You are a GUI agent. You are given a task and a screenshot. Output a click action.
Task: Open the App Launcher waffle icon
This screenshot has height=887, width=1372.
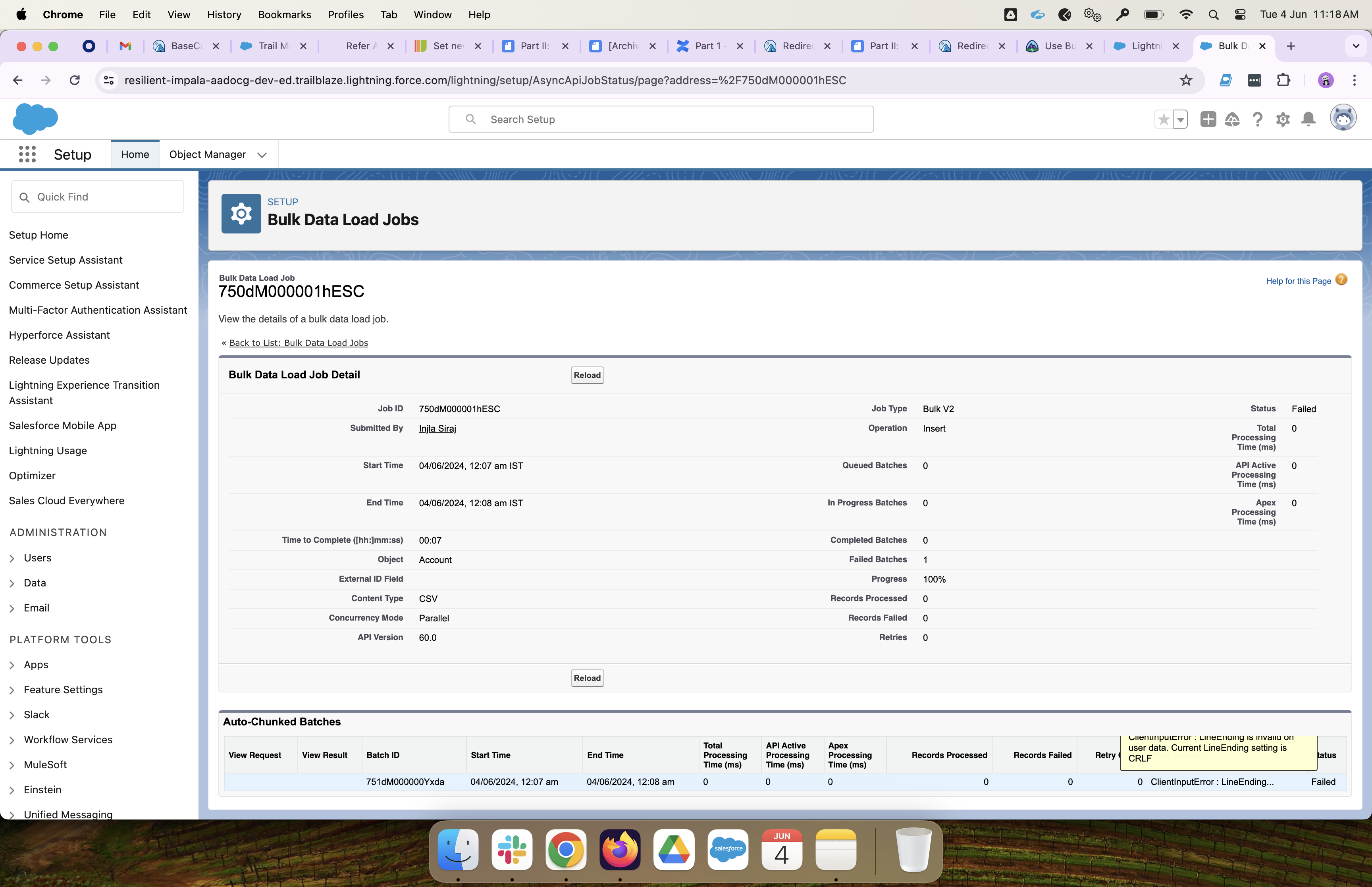coord(27,154)
